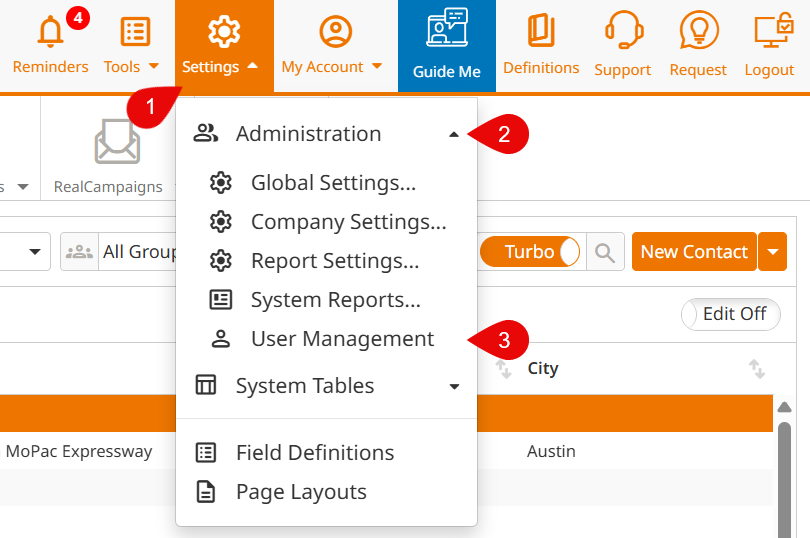Click the Request label
The width and height of the screenshot is (810, 538).
[x=698, y=70]
